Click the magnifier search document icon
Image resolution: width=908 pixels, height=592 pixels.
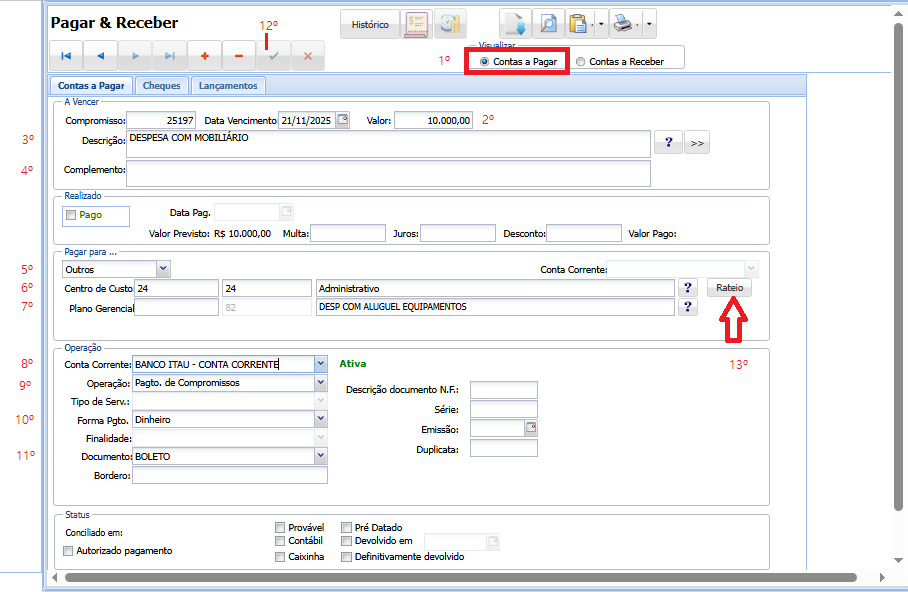pyautogui.click(x=549, y=22)
